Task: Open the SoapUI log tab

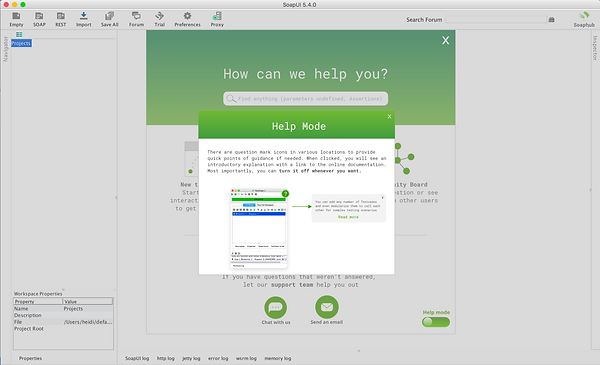Action: click(137, 358)
